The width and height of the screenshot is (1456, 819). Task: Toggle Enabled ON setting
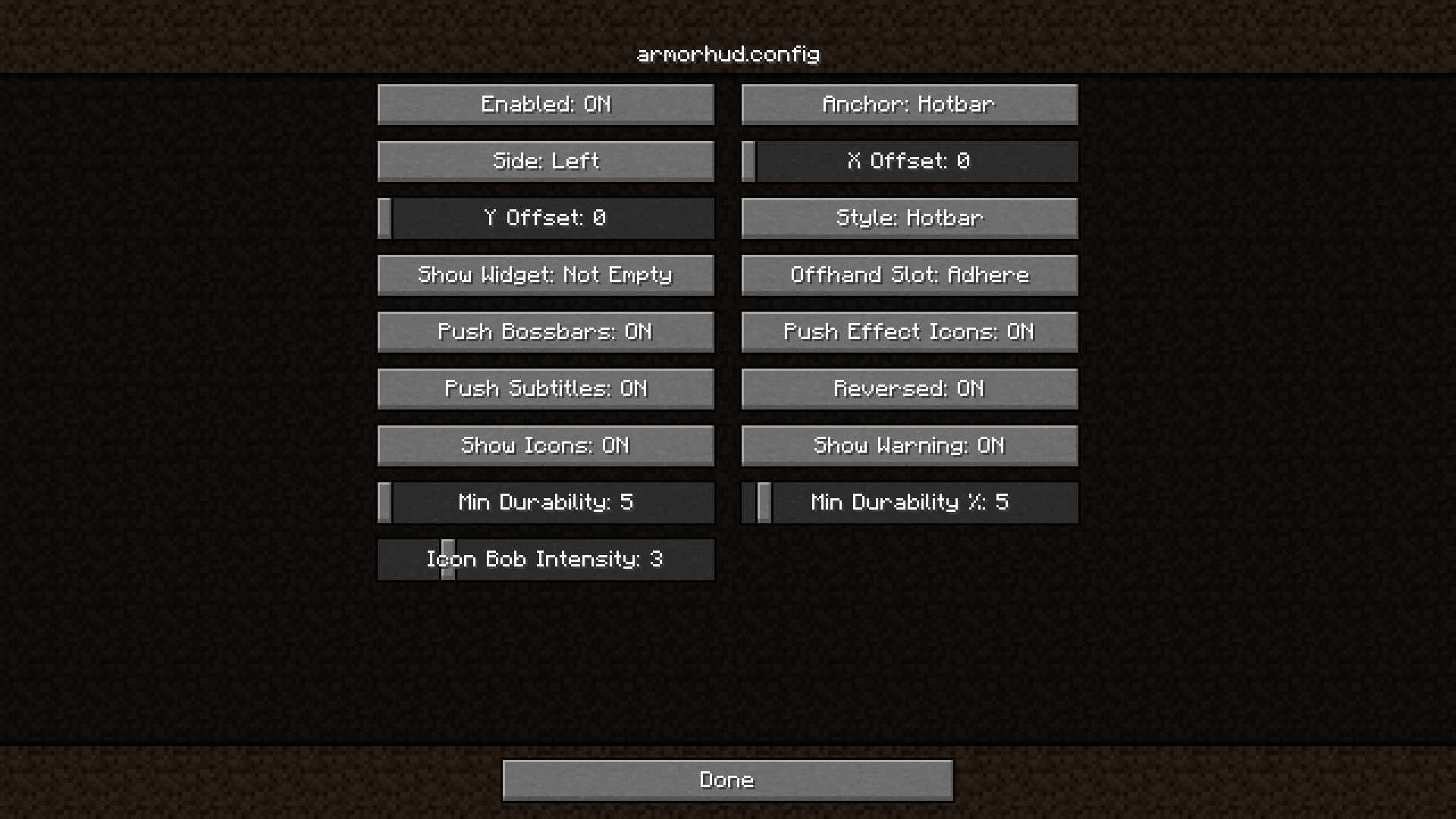click(x=546, y=104)
